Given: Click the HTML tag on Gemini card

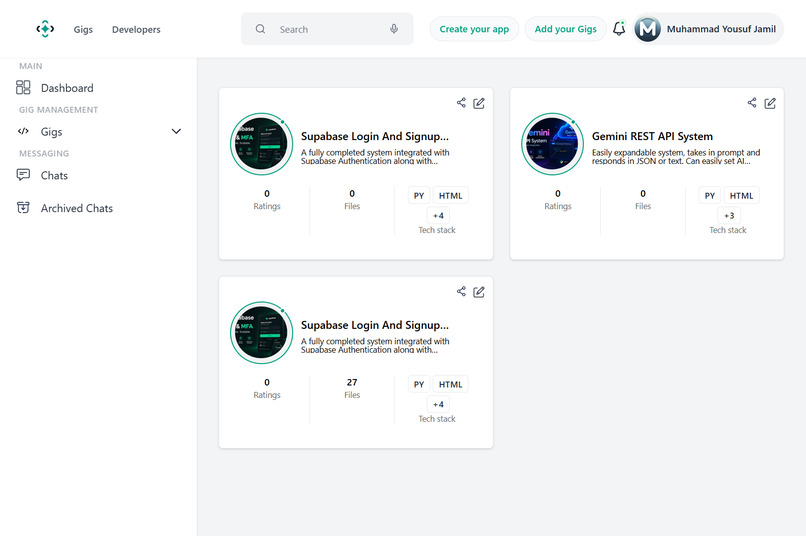Looking at the screenshot, I should coord(741,195).
